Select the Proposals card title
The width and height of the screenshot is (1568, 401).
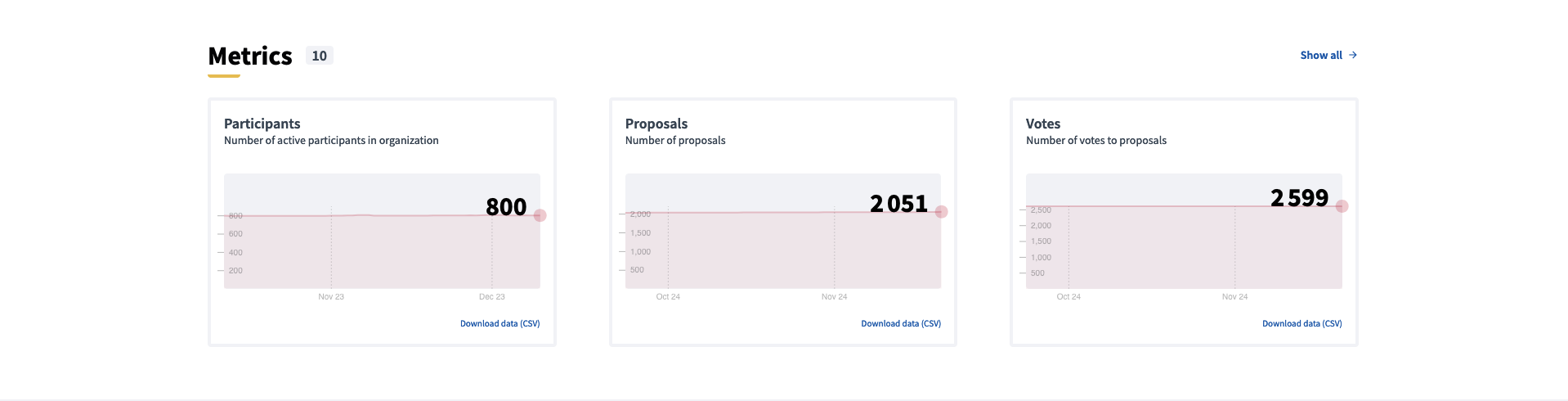[x=656, y=124]
